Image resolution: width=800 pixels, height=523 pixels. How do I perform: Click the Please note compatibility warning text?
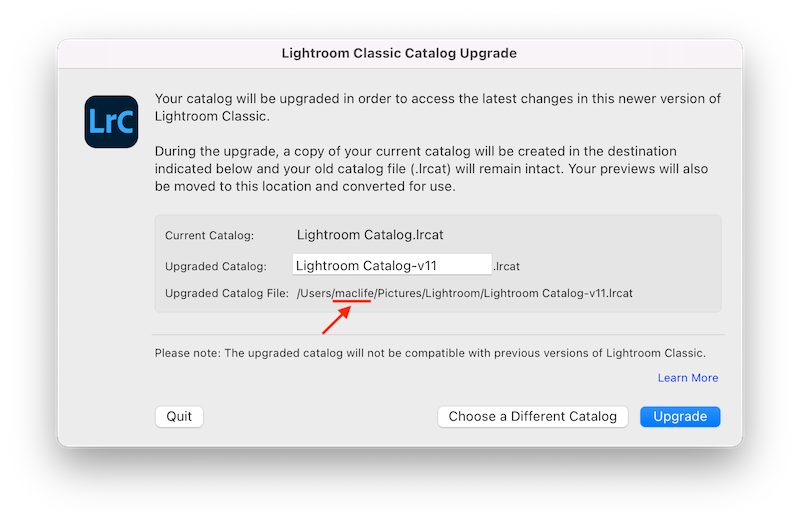pos(430,353)
